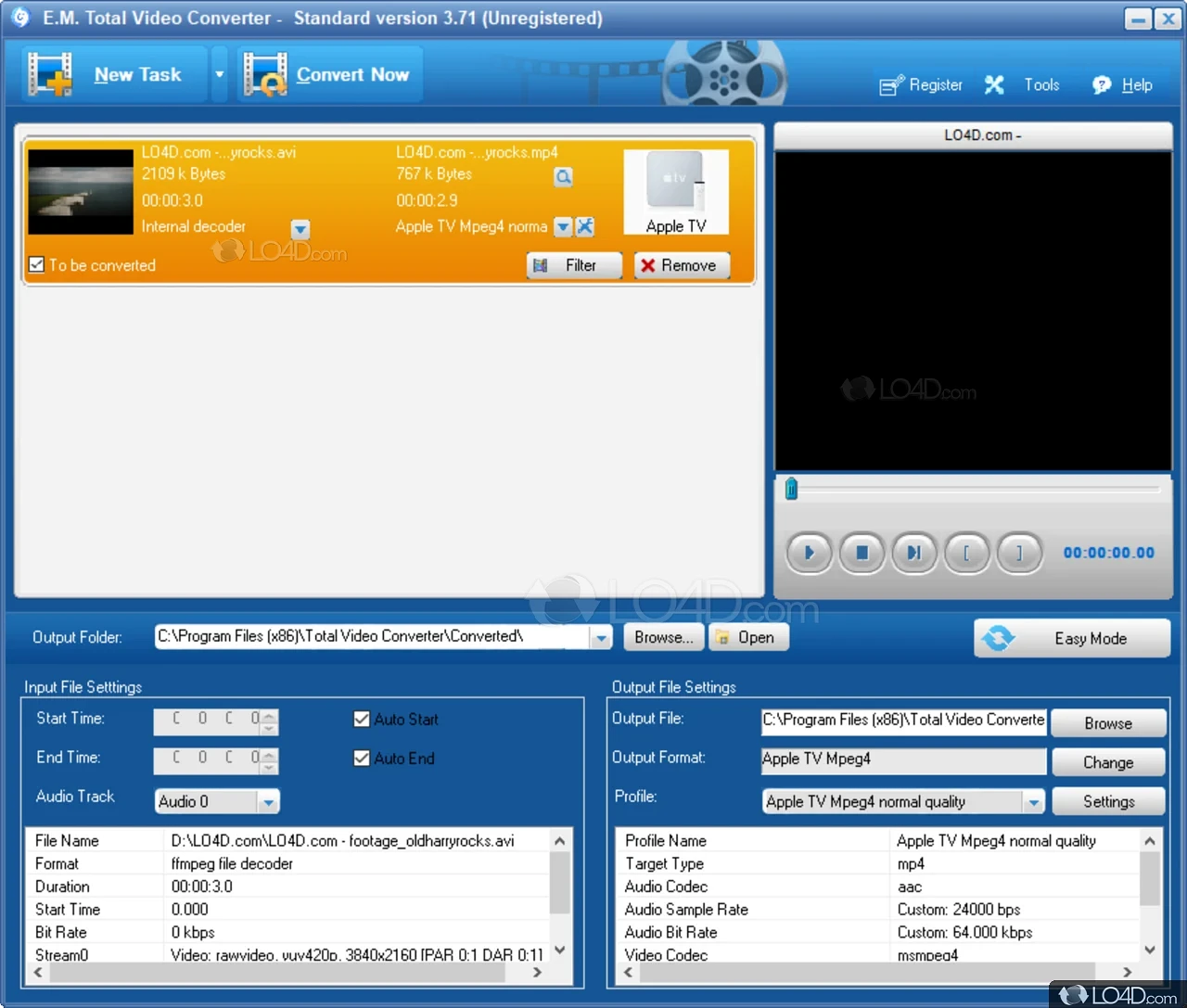Click the Convert Now film icon
This screenshot has height=1008, width=1187.
tap(265, 74)
